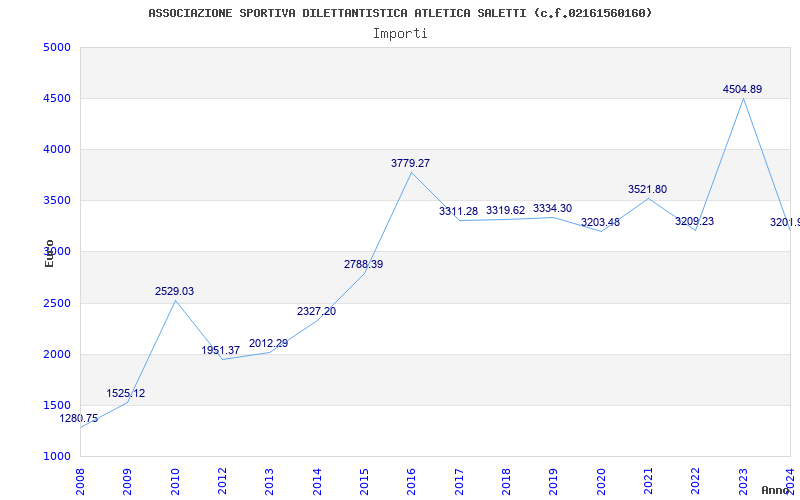The width and height of the screenshot is (800, 500).
Task: Click the 2500 y-axis tick label
Action: coord(57,304)
